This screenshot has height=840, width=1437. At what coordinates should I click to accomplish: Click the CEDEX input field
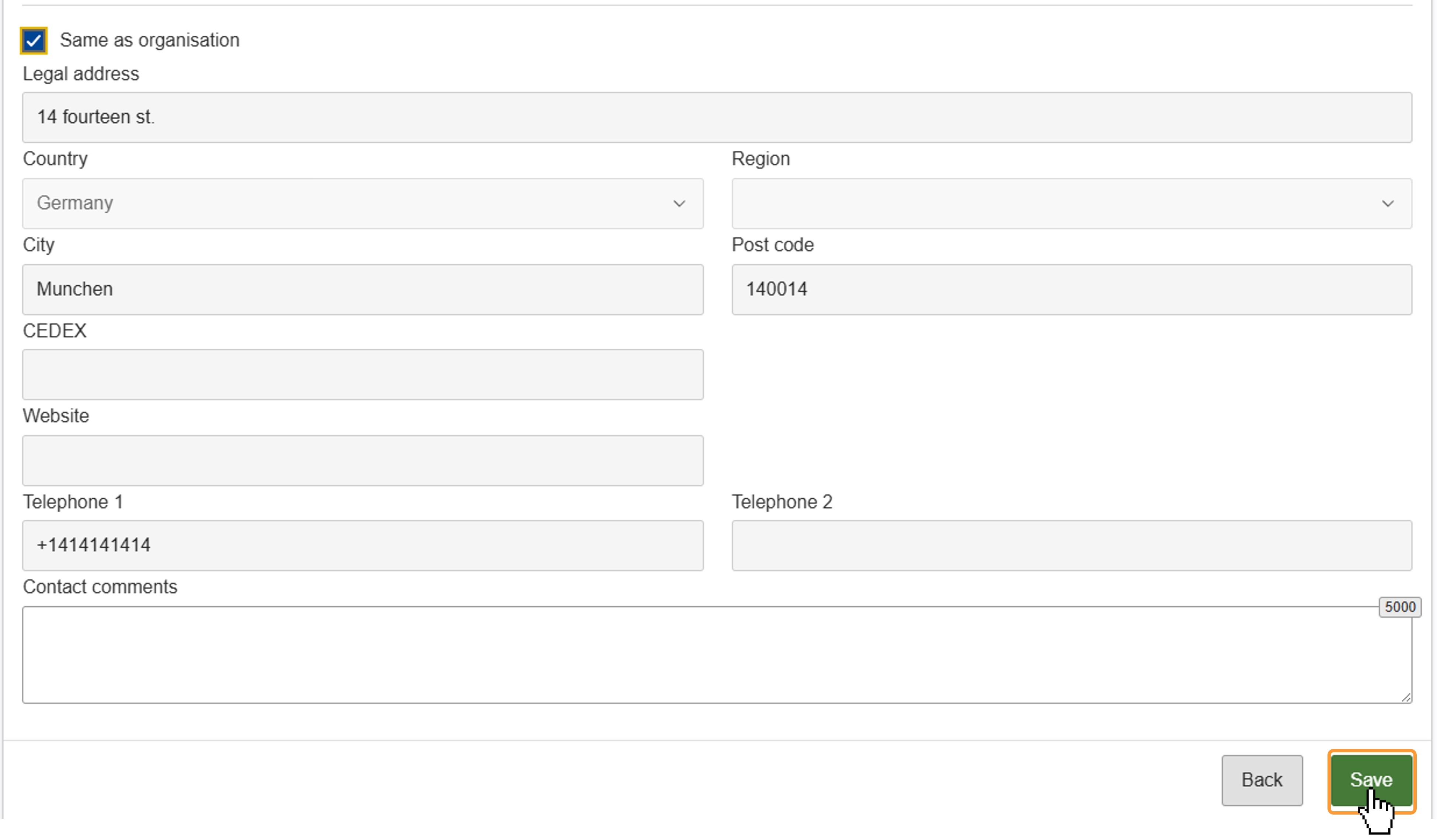(x=362, y=374)
